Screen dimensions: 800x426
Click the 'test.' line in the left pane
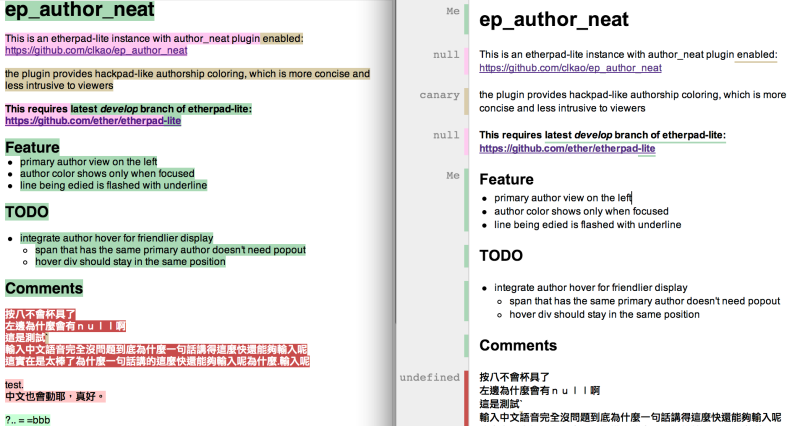pyautogui.click(x=14, y=385)
